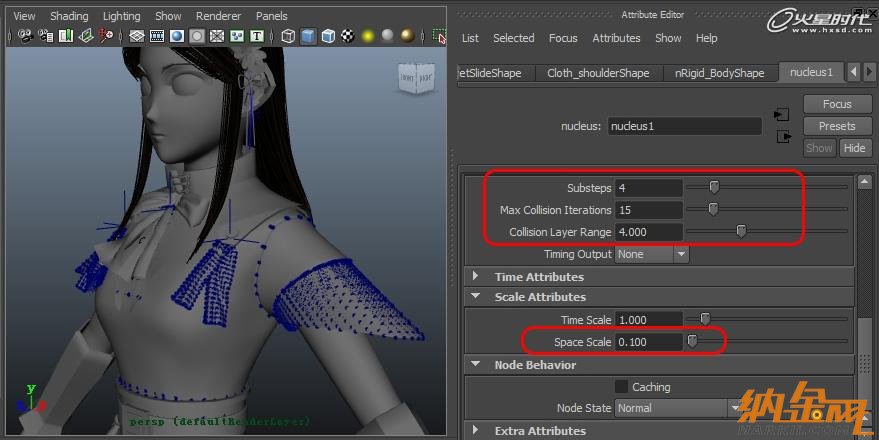Image resolution: width=879 pixels, height=440 pixels.
Task: Click the Substeps slider handle
Action: coord(714,187)
